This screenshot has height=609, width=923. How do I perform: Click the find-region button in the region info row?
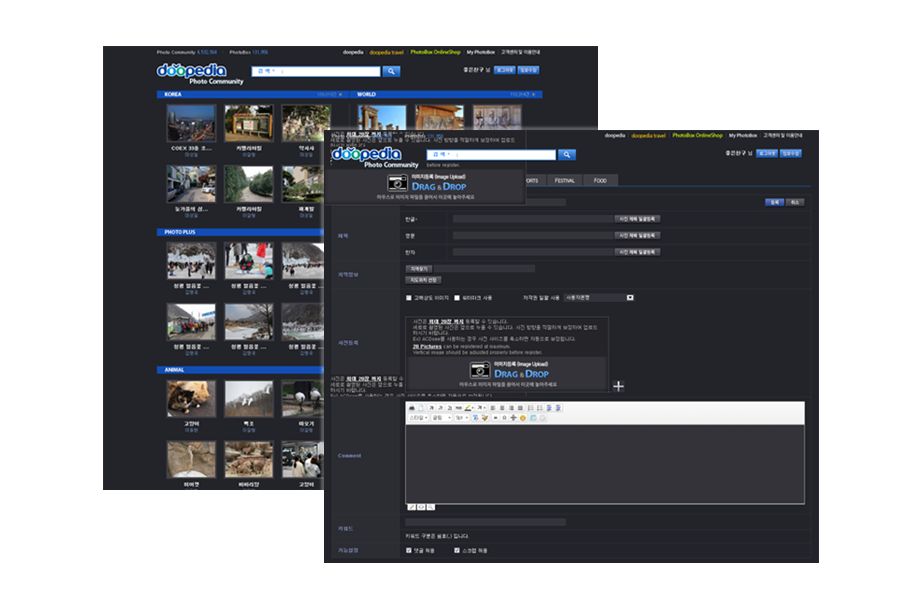pyautogui.click(x=419, y=269)
